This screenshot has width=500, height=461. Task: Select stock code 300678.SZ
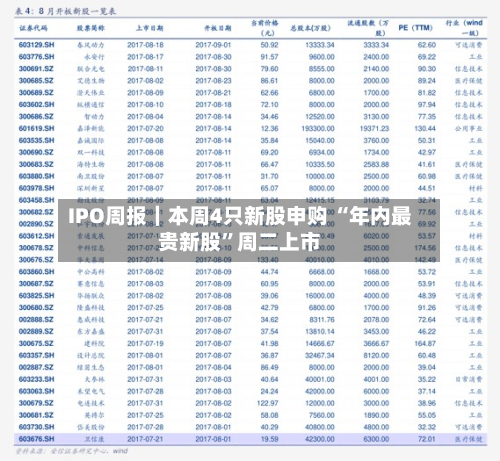coord(36,248)
